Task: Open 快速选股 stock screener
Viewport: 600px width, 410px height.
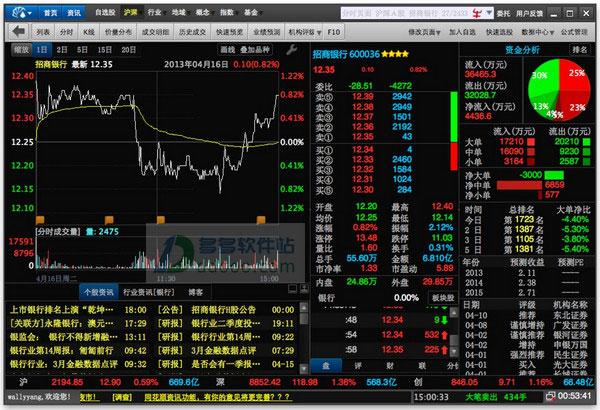Action: [499, 32]
